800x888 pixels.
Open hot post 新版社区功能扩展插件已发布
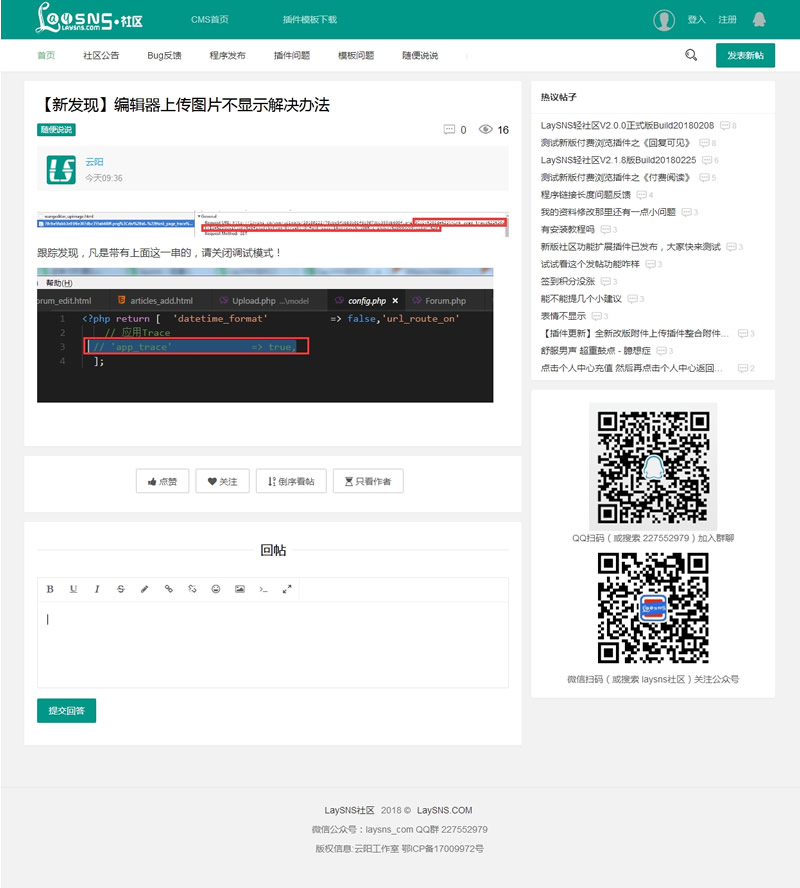(x=631, y=246)
